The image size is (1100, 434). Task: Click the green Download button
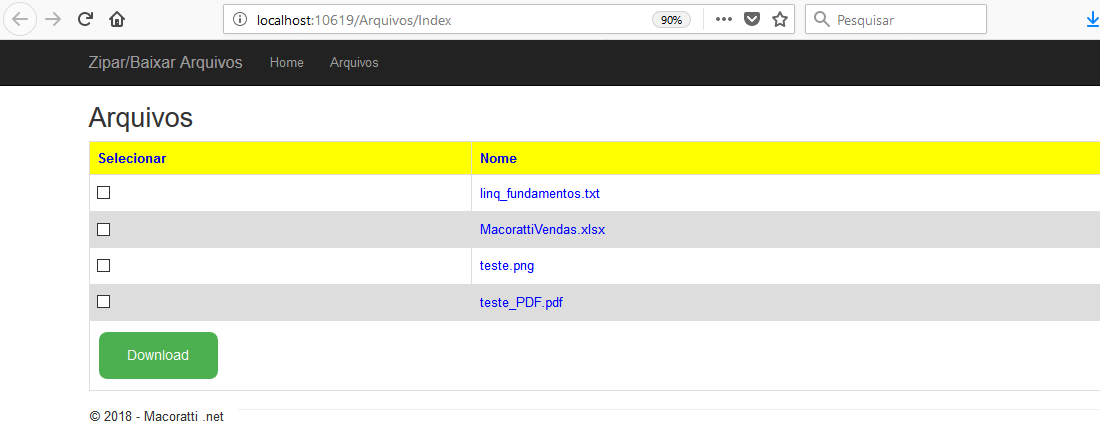[x=159, y=355]
